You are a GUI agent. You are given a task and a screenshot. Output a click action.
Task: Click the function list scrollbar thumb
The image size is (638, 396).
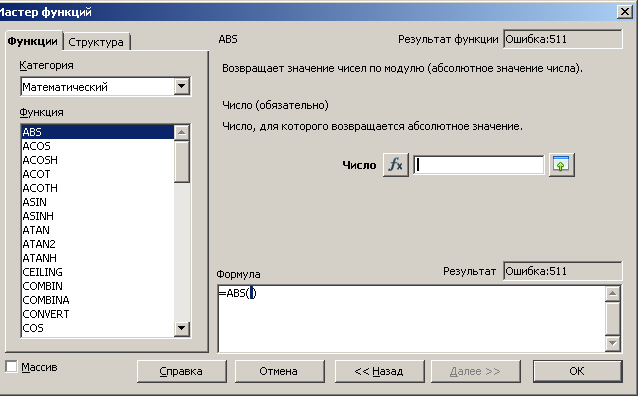[x=181, y=162]
